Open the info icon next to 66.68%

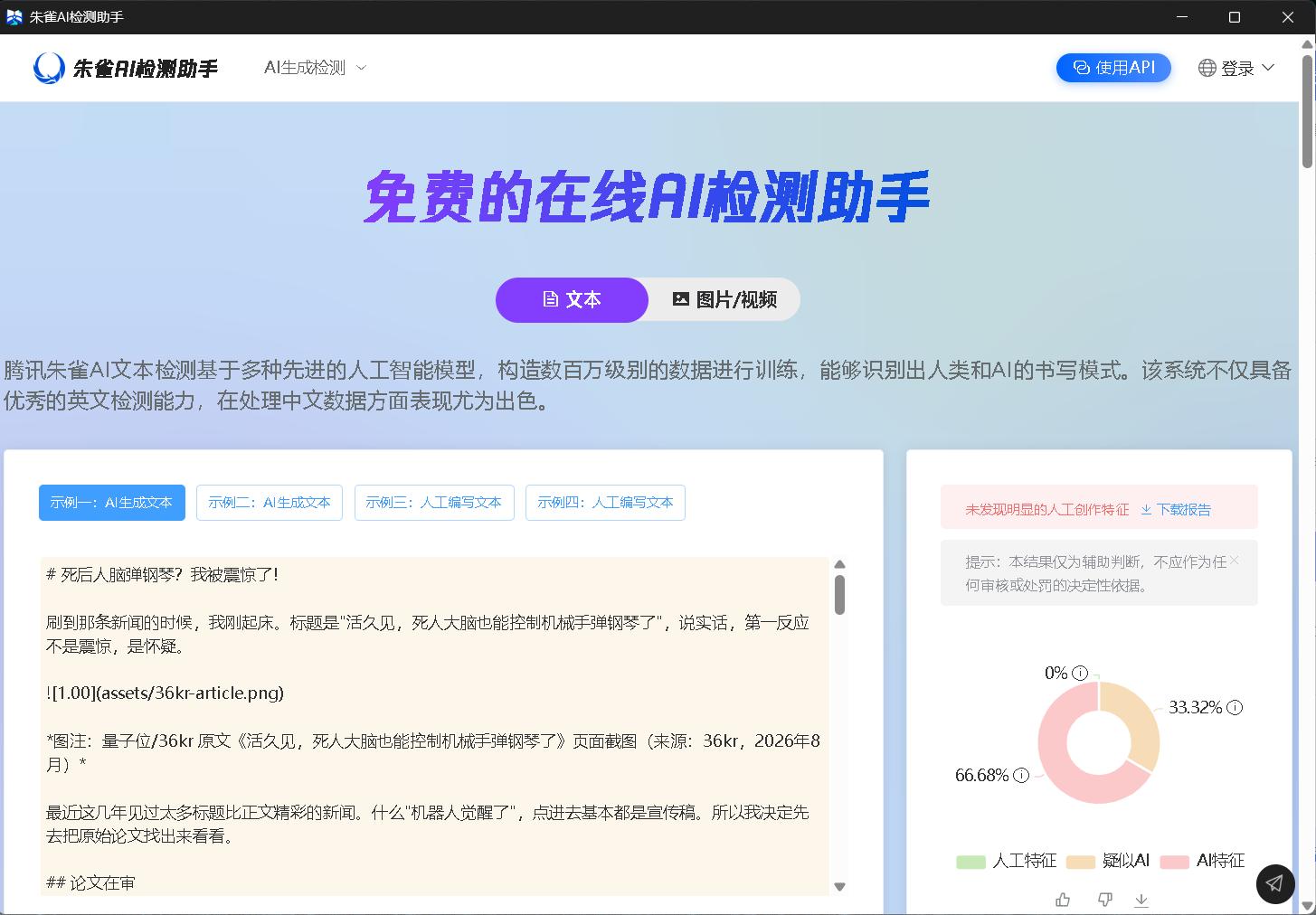1021,775
